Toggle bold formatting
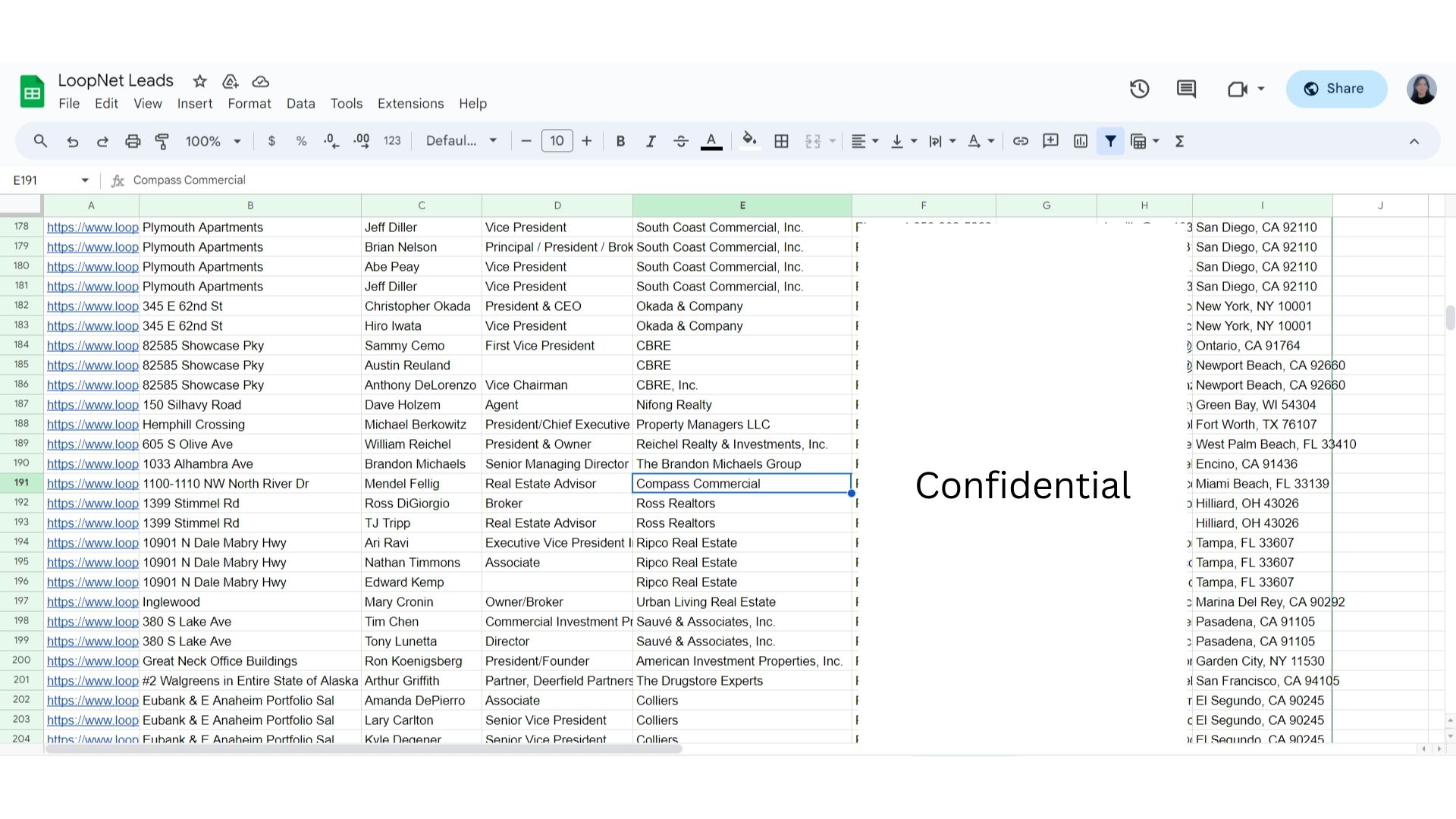 click(x=620, y=141)
